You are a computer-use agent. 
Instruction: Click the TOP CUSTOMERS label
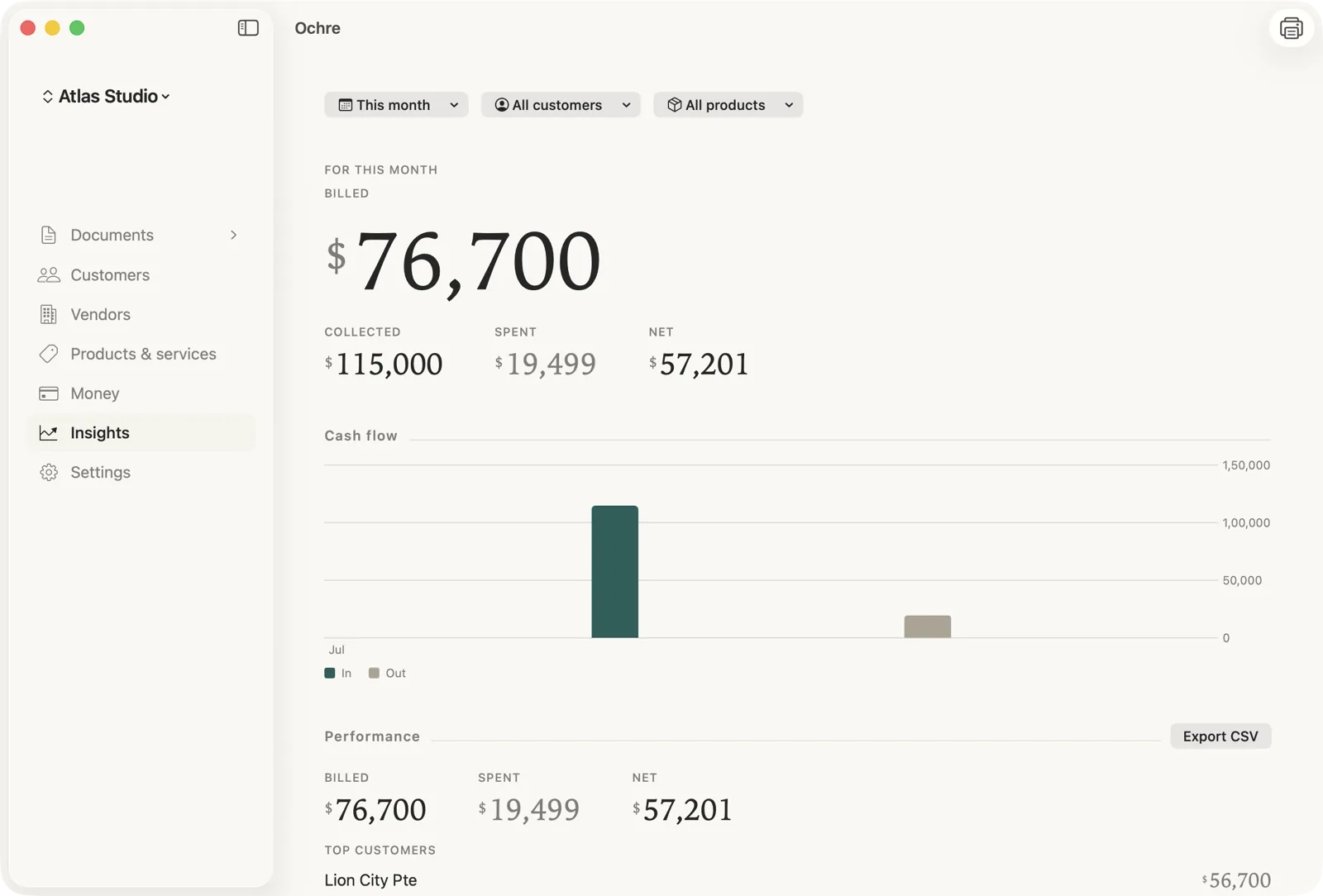click(x=380, y=850)
